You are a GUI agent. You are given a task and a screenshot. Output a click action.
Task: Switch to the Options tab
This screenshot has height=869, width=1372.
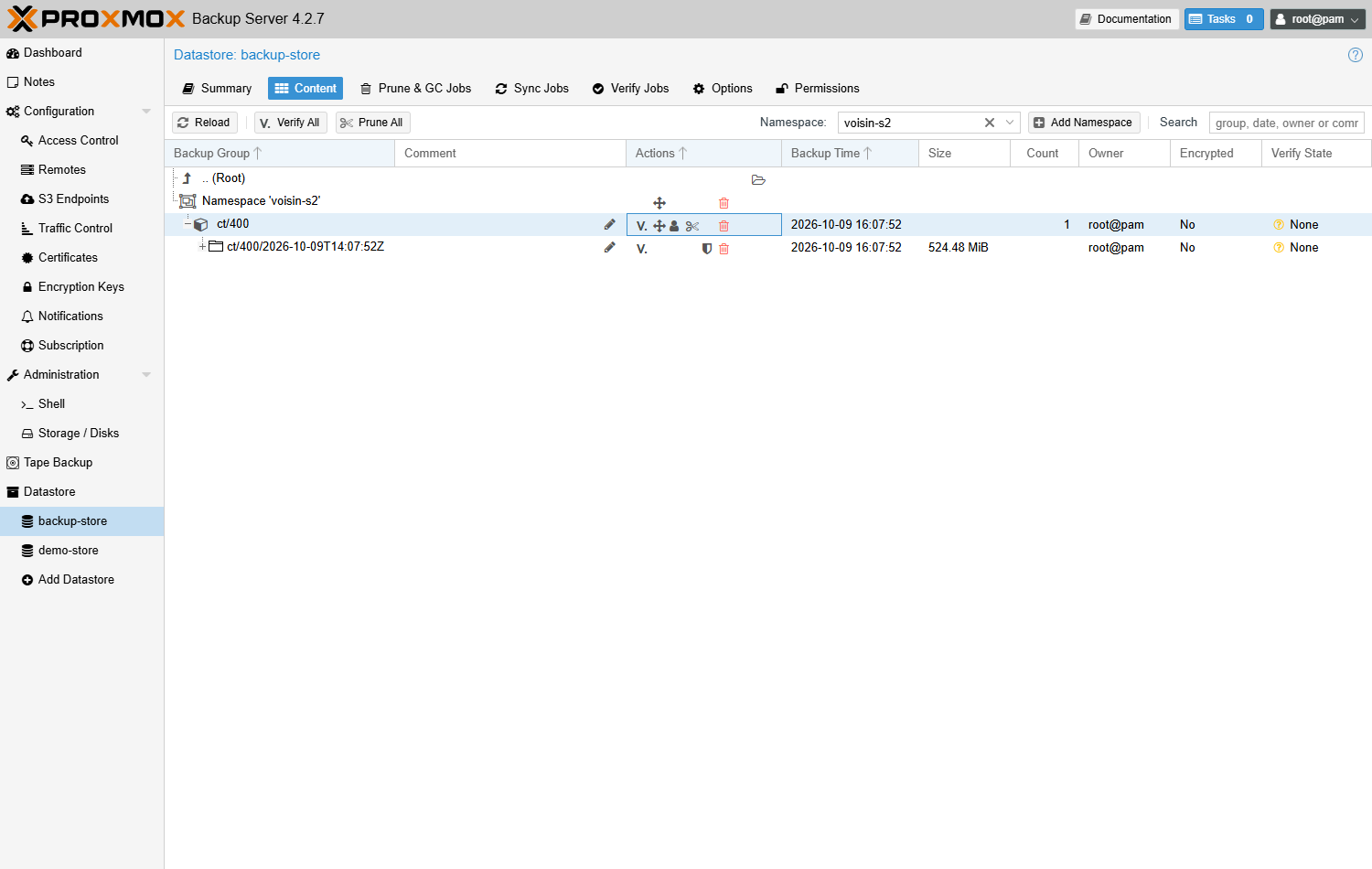[x=723, y=89]
